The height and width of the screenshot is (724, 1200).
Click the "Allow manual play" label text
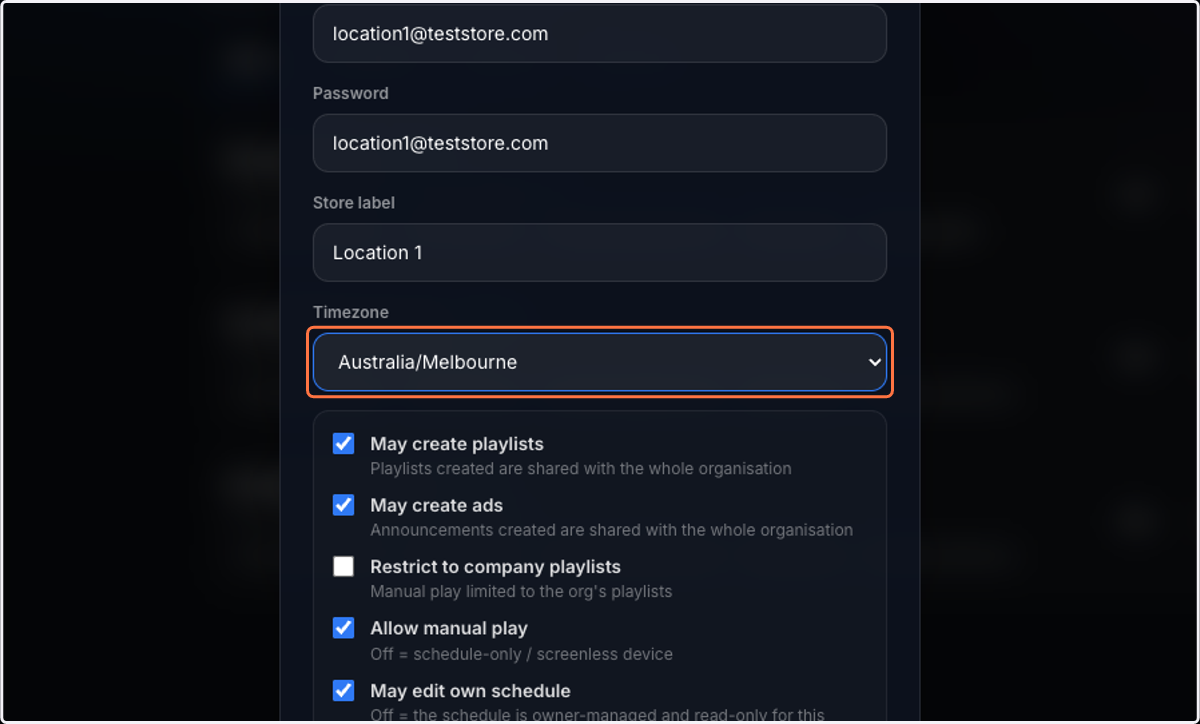pos(449,629)
